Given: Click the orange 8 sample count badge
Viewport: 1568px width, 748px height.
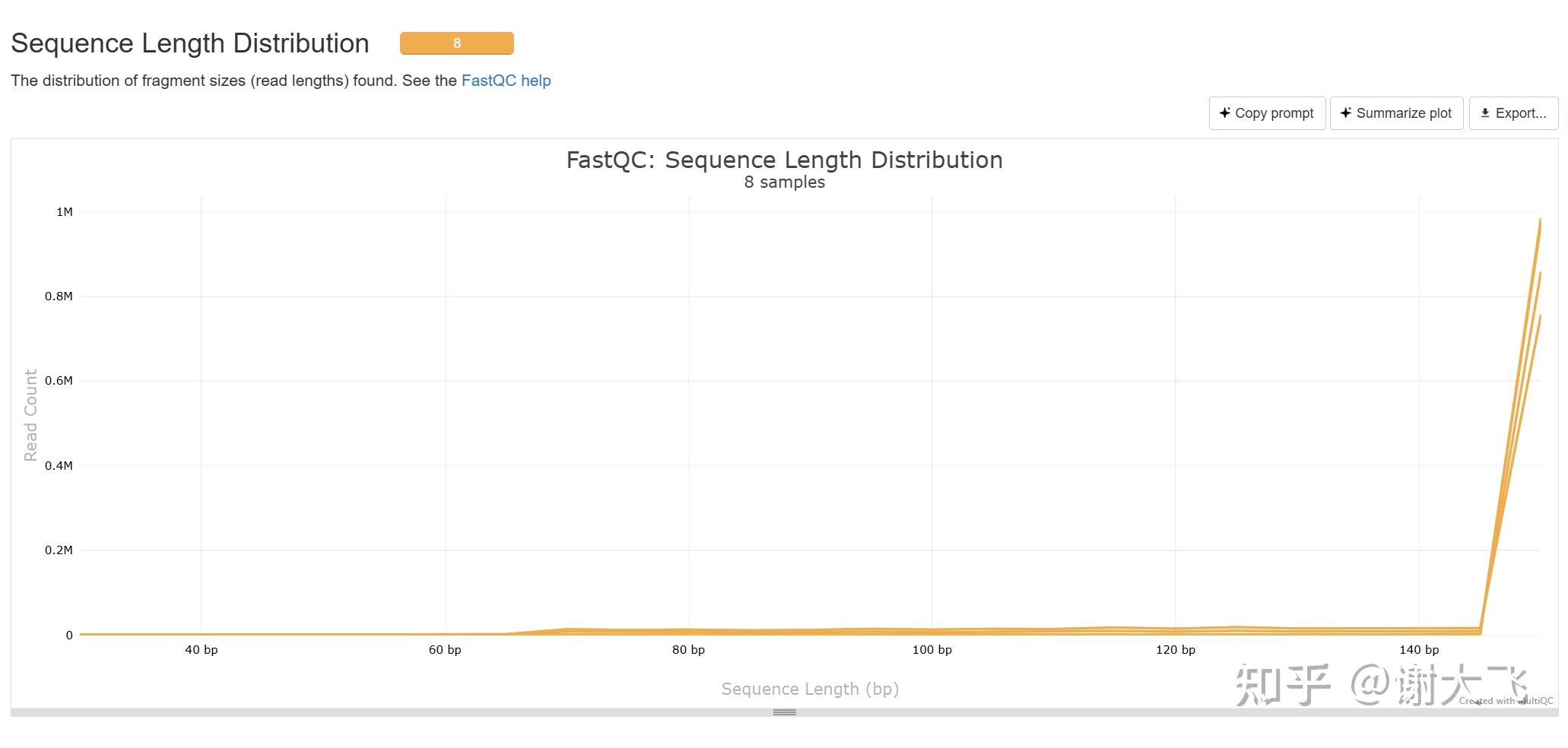Looking at the screenshot, I should click(x=456, y=43).
